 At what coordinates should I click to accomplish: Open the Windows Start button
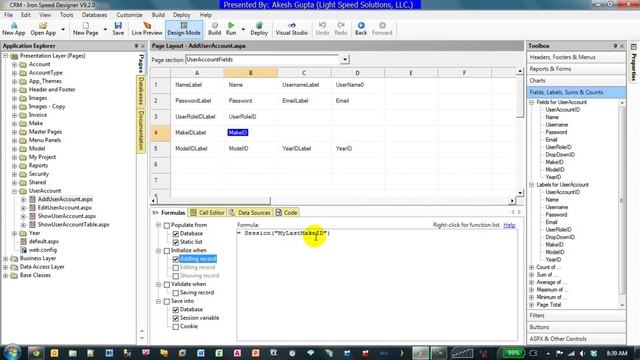click(12, 353)
